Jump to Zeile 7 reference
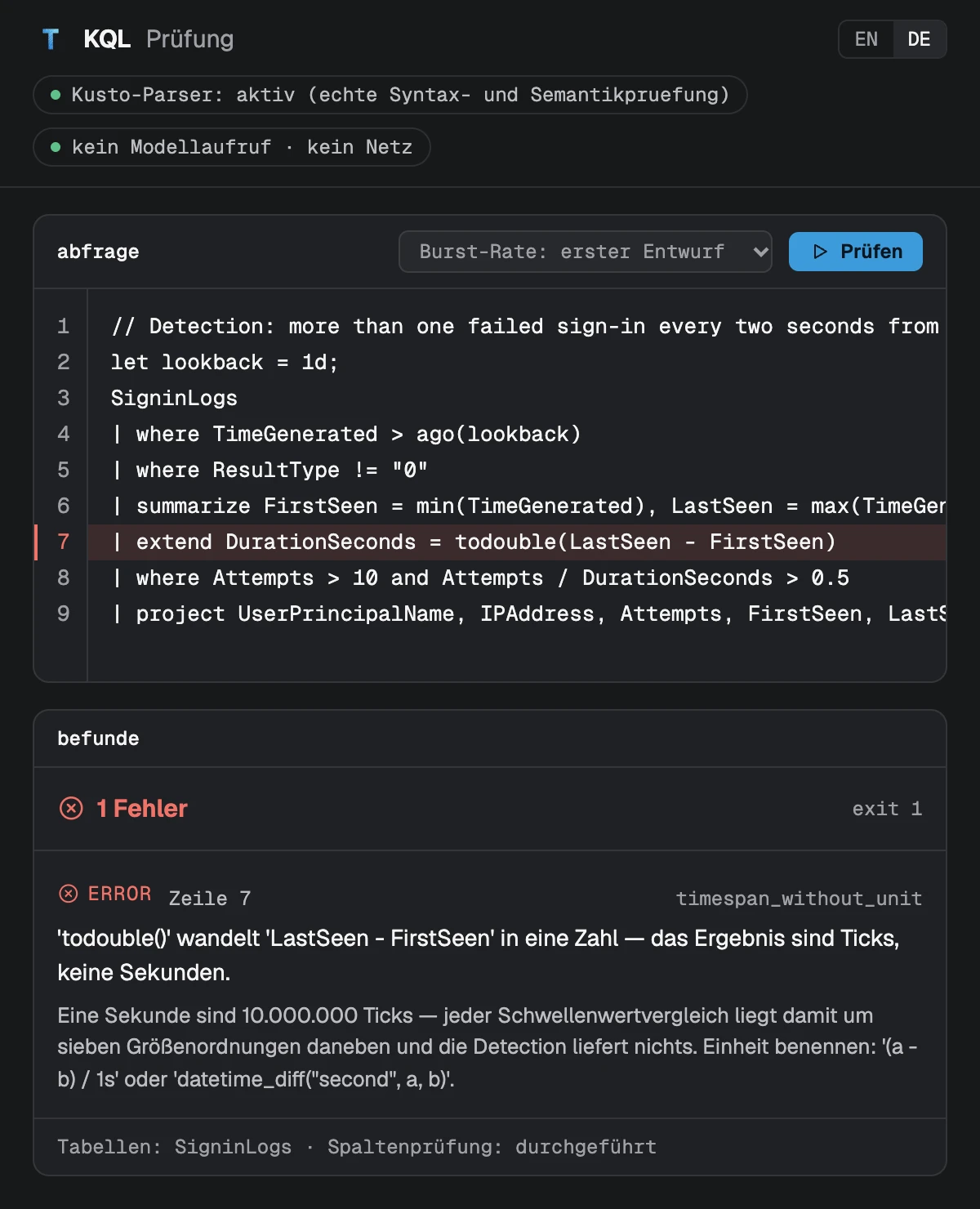The height and width of the screenshot is (1209, 980). (210, 898)
